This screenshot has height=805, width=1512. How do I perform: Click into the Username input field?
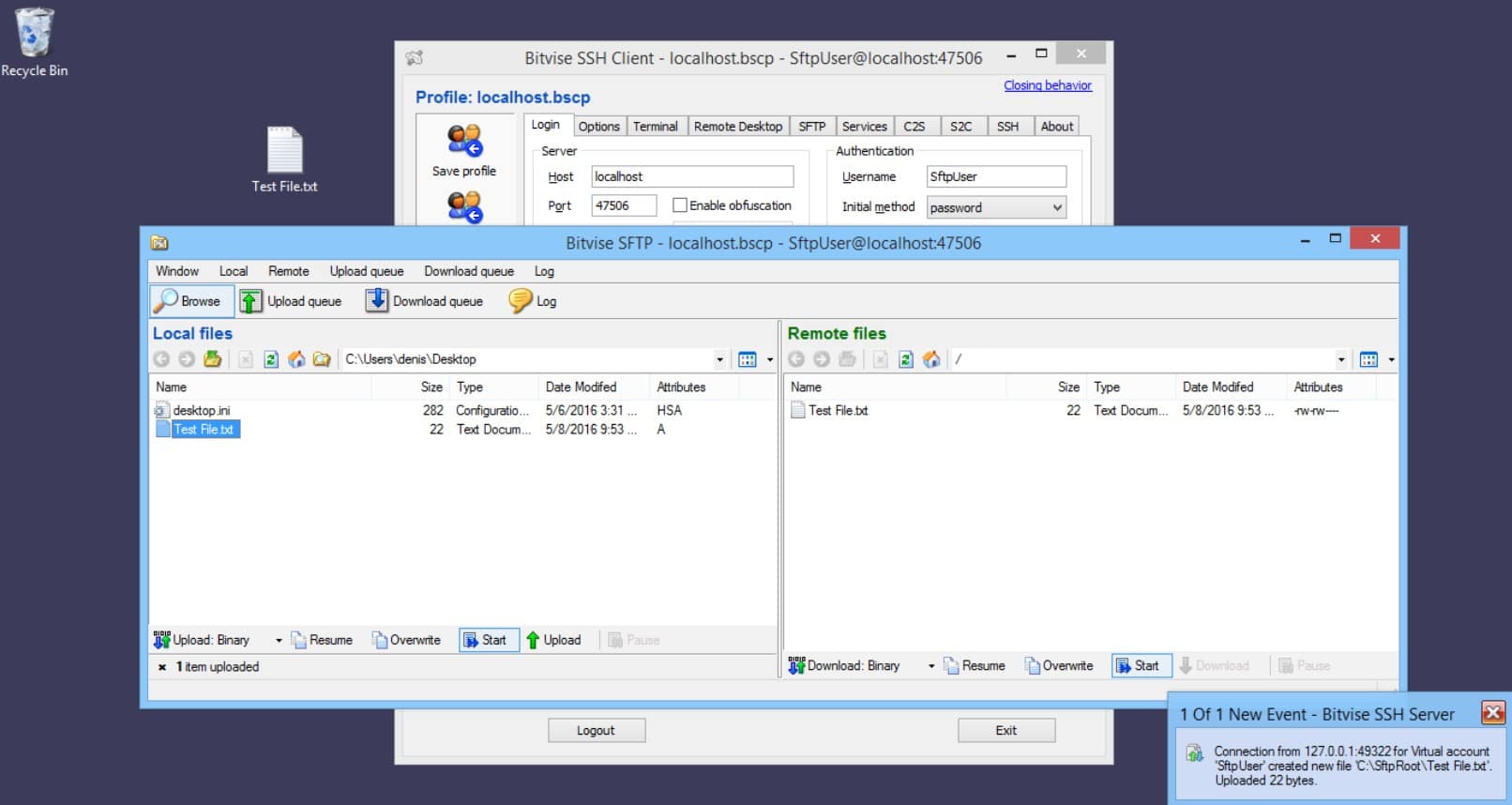pos(996,176)
